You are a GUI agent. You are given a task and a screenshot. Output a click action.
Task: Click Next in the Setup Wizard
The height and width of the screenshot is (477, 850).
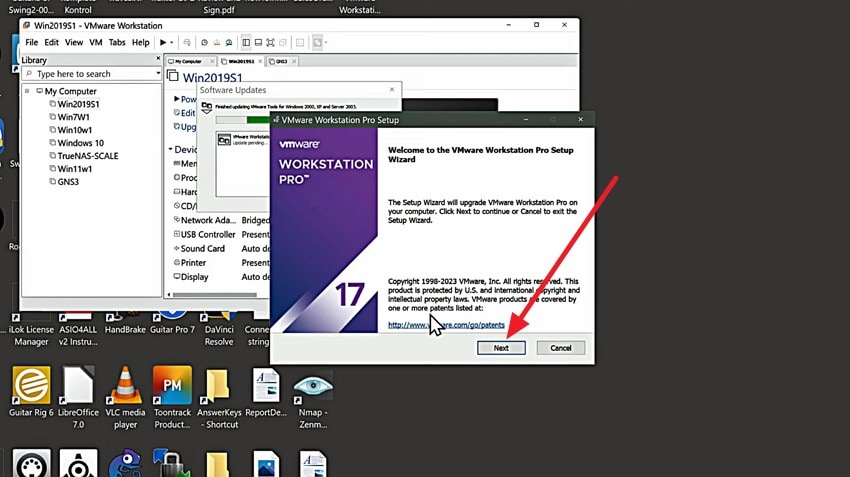(x=501, y=348)
